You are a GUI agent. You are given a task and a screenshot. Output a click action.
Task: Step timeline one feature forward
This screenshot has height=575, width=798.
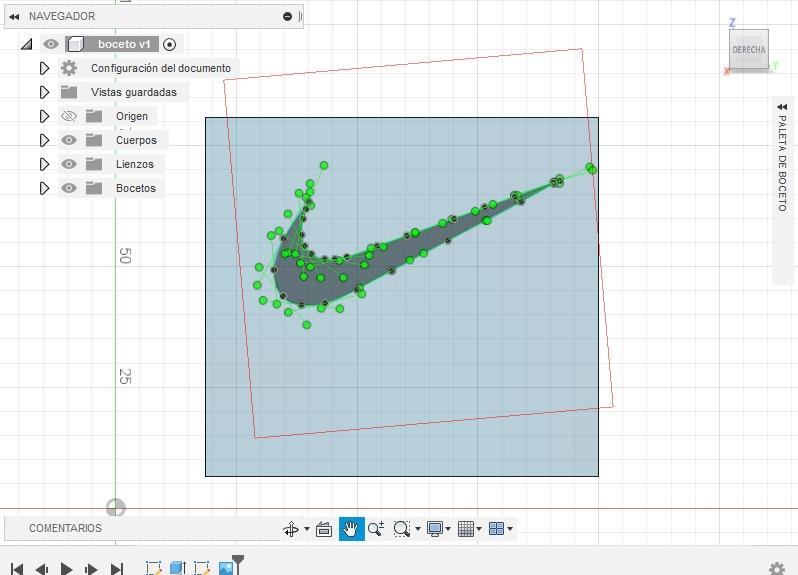(x=91, y=568)
